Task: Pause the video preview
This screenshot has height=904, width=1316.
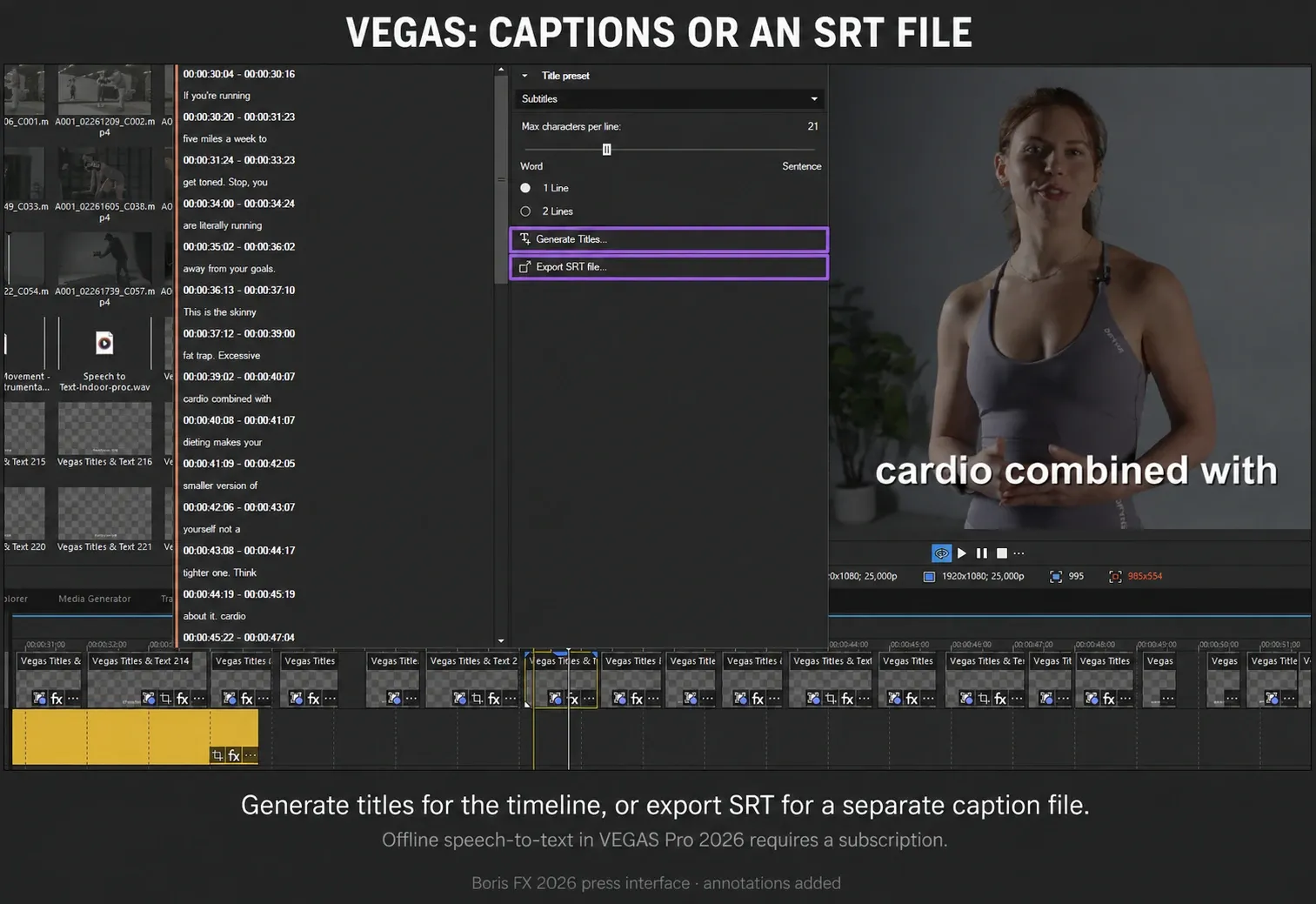Action: [x=982, y=553]
